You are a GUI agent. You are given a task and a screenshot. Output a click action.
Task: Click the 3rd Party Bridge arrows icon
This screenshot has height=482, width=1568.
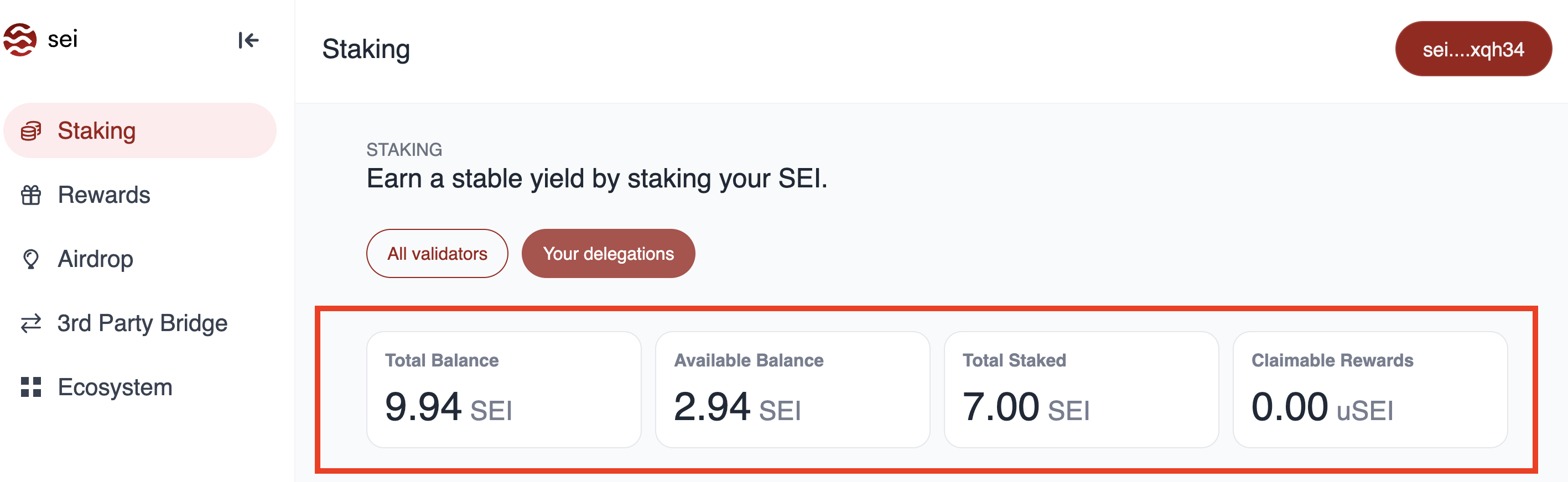pos(31,323)
